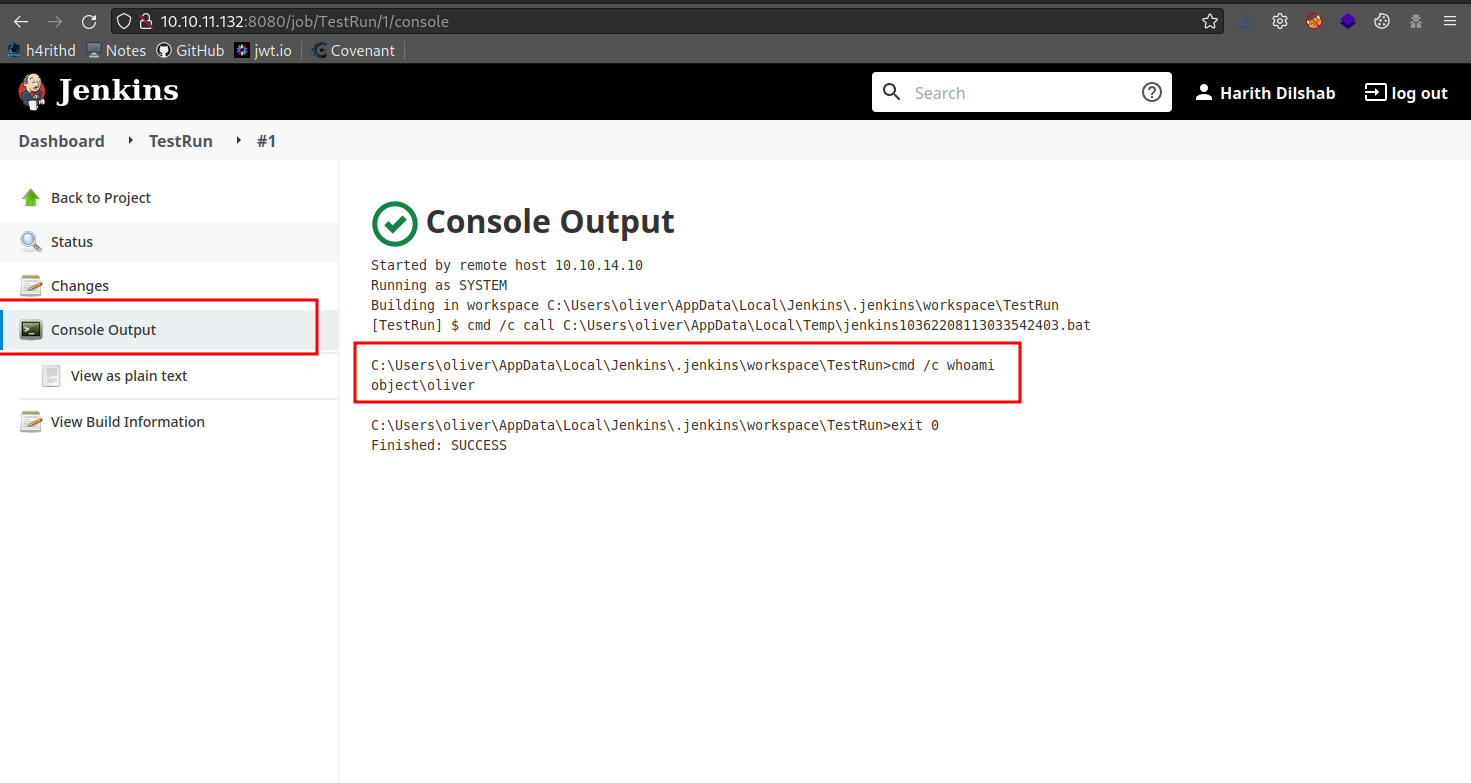Open the cookie editor extension icon

click(1382, 21)
